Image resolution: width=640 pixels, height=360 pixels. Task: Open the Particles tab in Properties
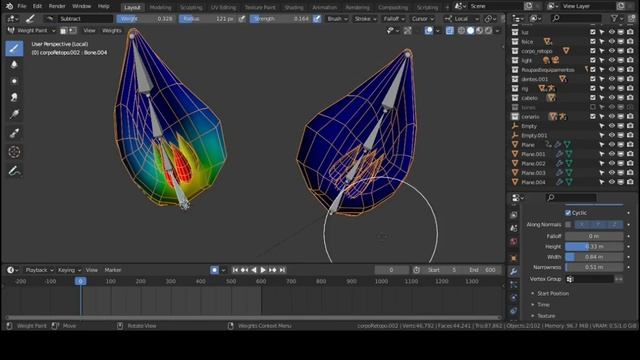(x=514, y=284)
